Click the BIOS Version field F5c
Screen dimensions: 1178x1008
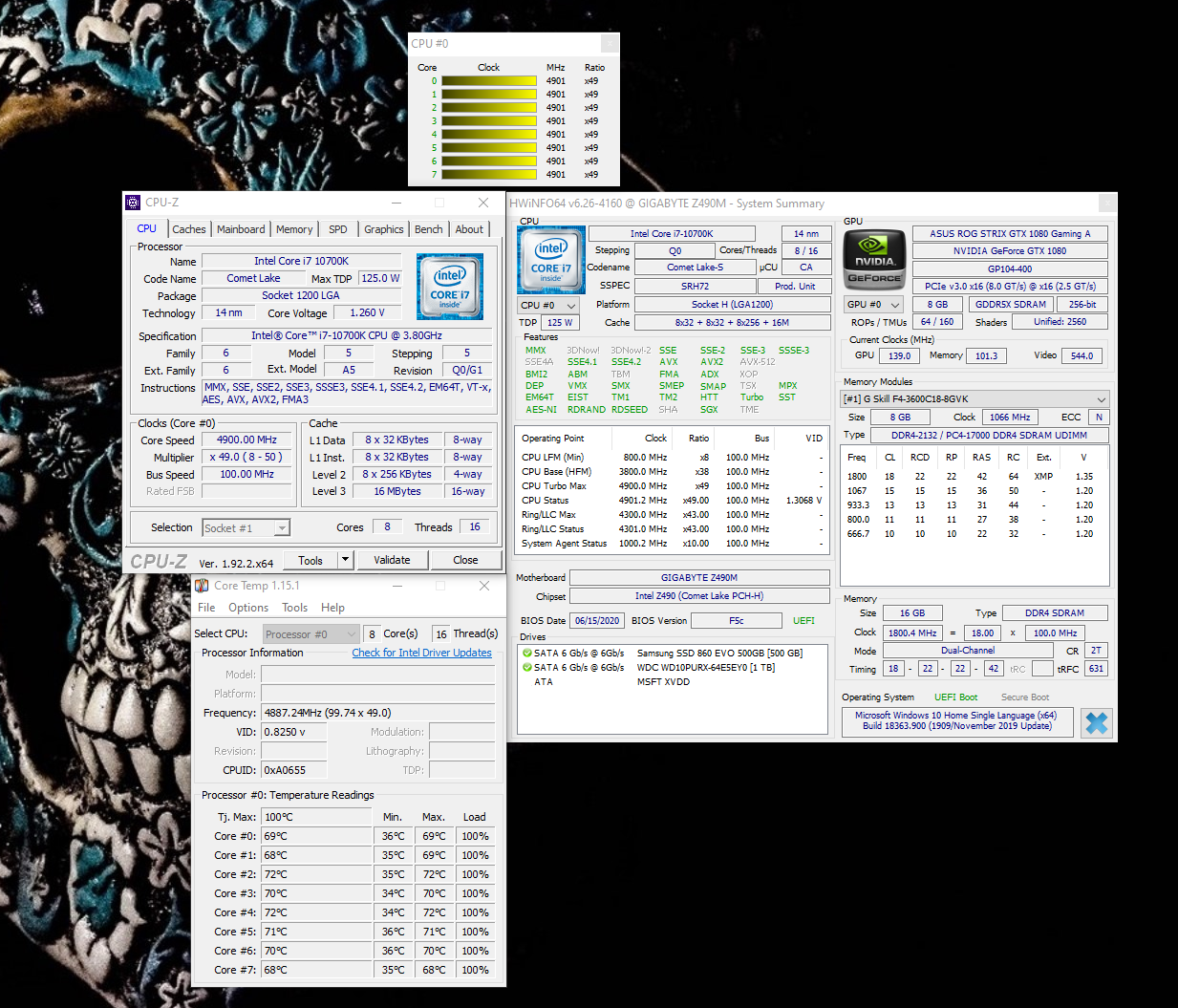(737, 621)
